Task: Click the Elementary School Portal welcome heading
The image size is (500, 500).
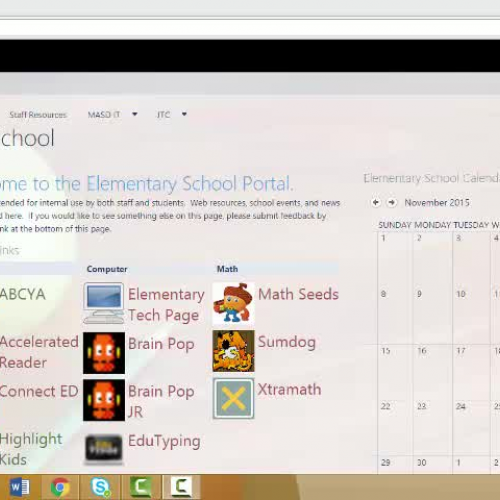Action: 147,184
